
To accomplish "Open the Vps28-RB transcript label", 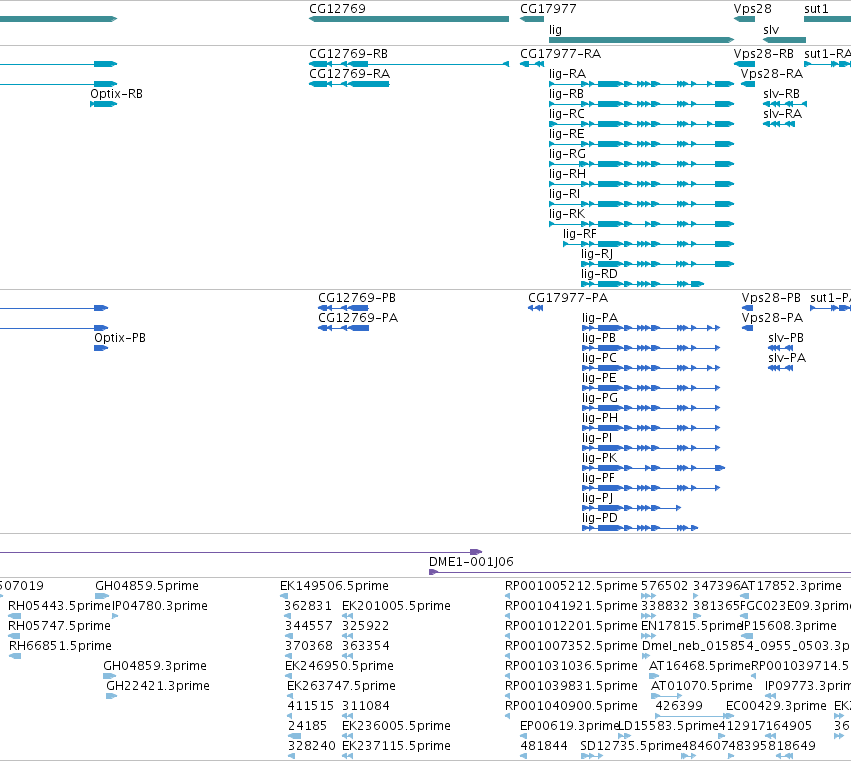I will pos(764,54).
